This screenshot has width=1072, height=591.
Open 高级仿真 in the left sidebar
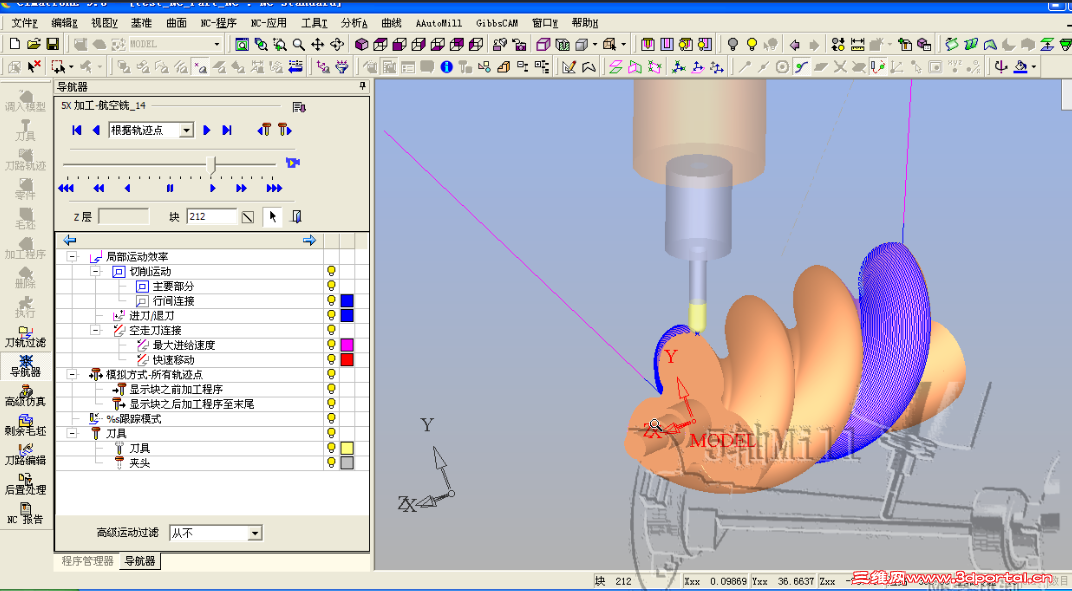click(x=25, y=395)
